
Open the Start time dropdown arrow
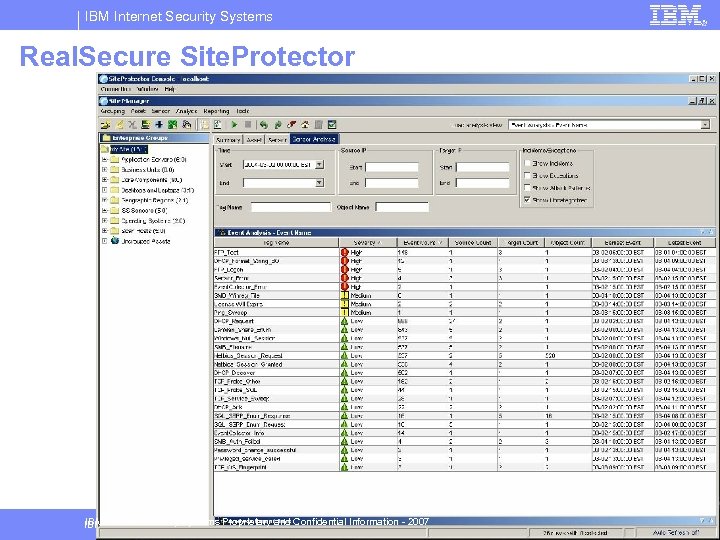click(319, 164)
